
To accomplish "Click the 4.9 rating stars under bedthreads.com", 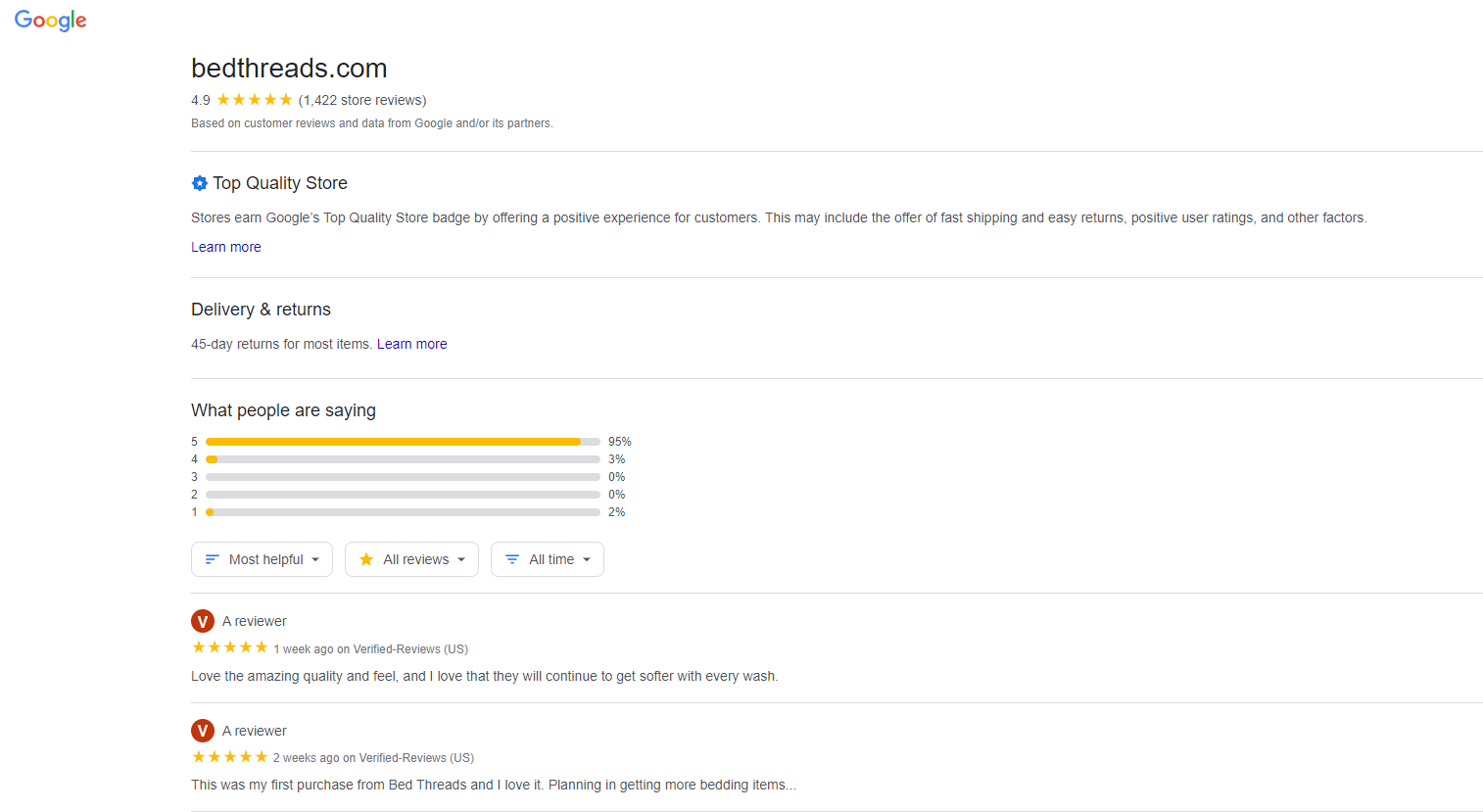I will tap(255, 100).
